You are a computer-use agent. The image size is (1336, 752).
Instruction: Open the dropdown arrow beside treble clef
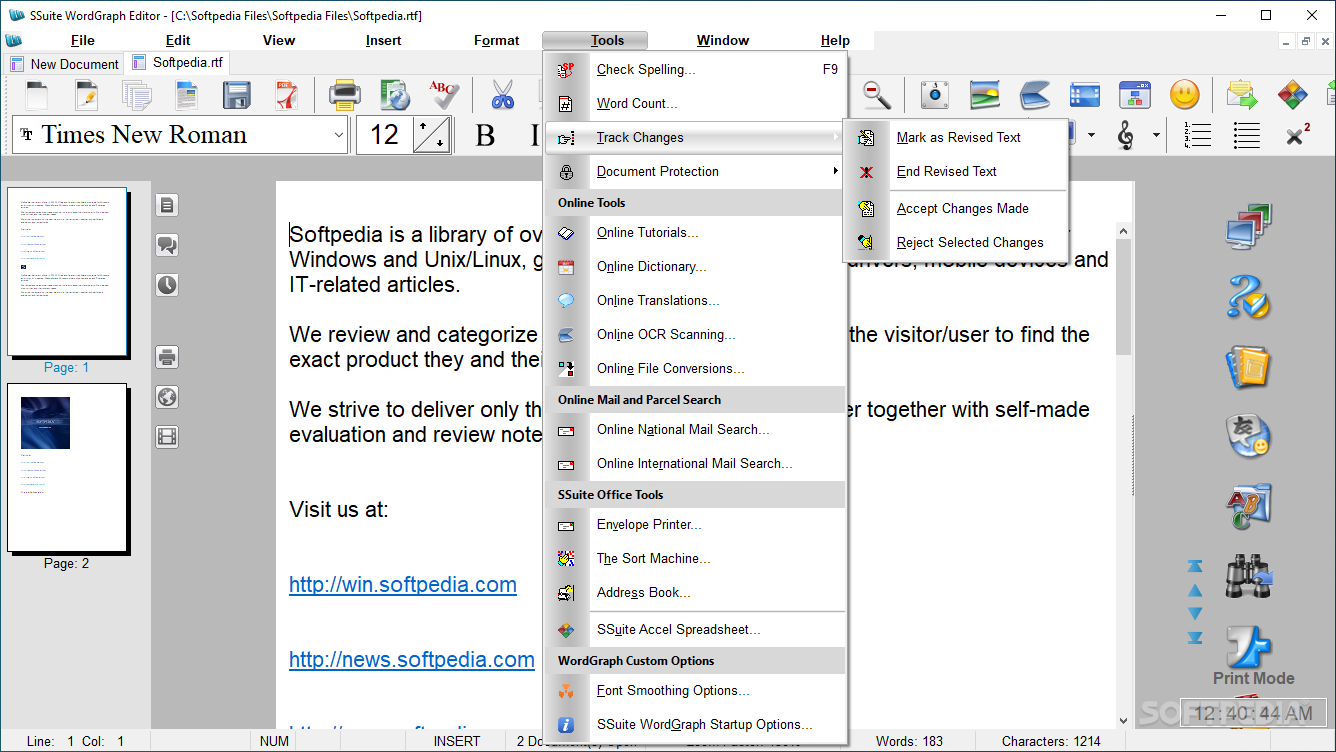tap(1156, 135)
